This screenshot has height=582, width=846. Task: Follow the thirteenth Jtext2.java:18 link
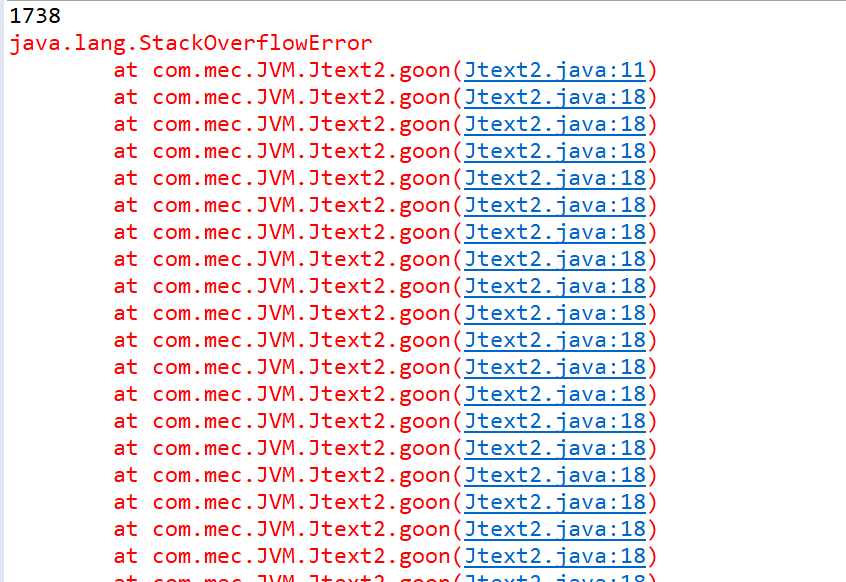(555, 421)
